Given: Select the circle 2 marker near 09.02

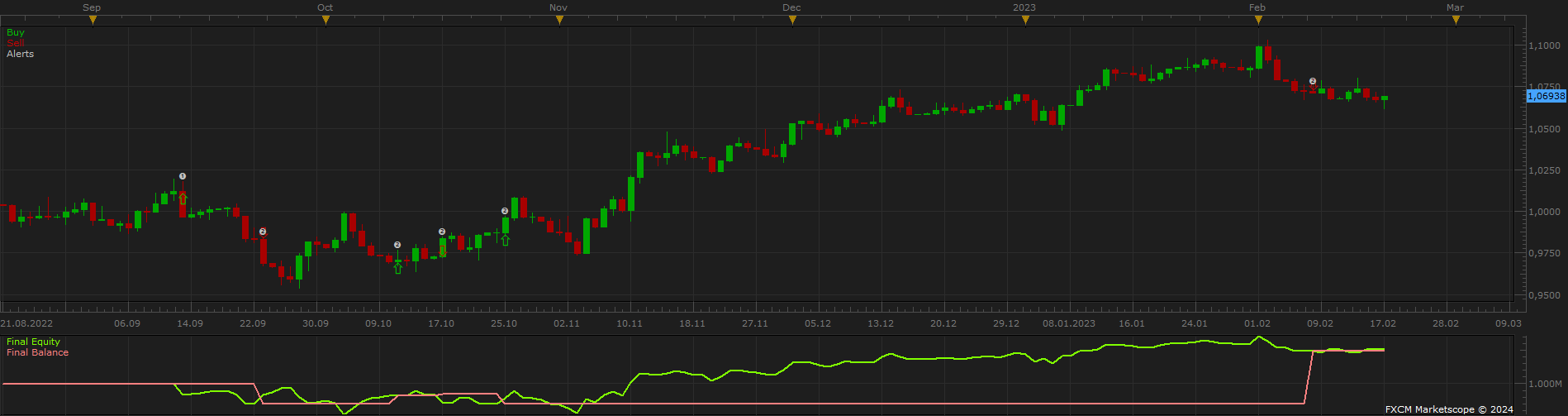Looking at the screenshot, I should click(x=1313, y=81).
